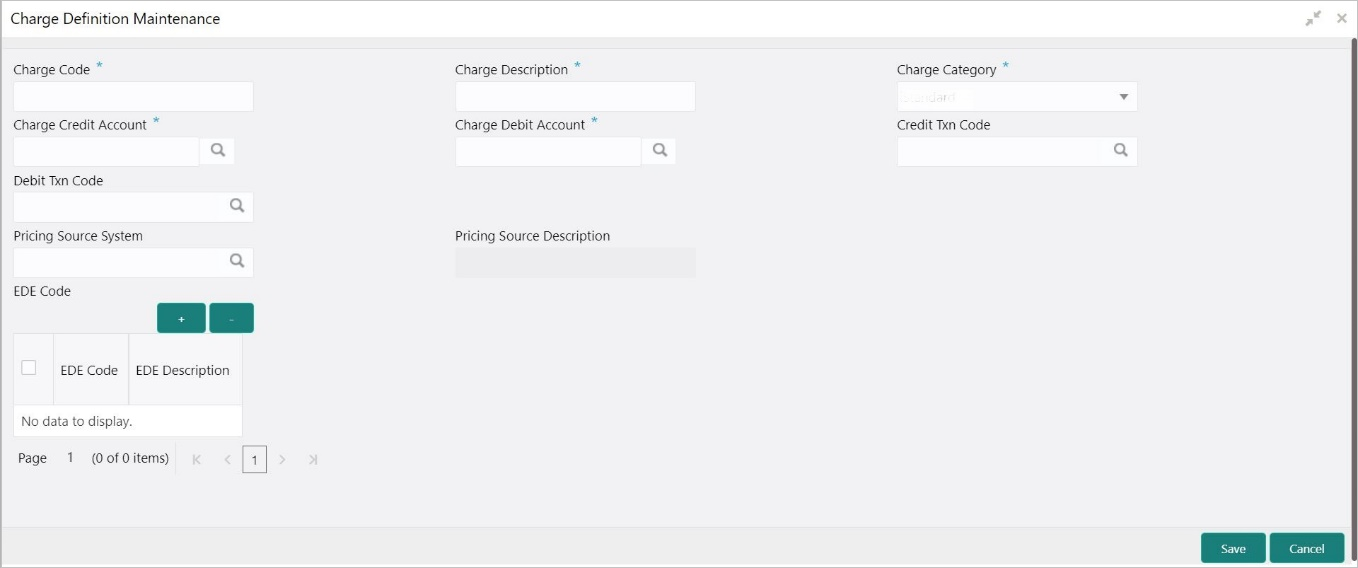This screenshot has height=568, width=1358.
Task: Focus the Charge Code input field
Action: pos(133,97)
